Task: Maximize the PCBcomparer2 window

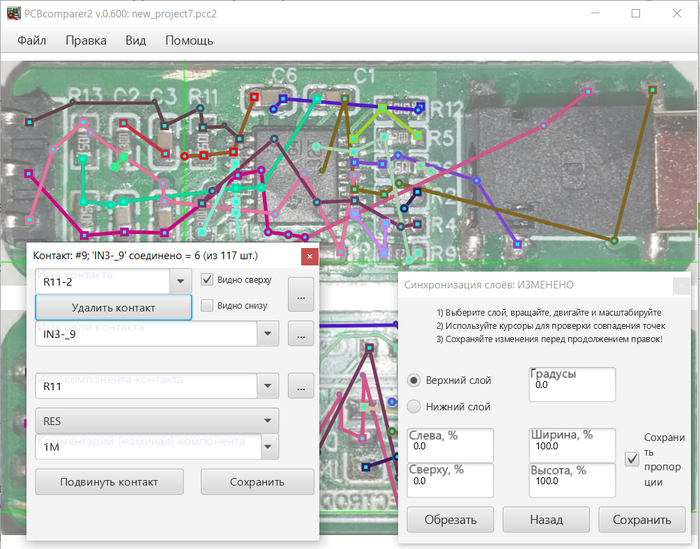Action: tap(636, 14)
